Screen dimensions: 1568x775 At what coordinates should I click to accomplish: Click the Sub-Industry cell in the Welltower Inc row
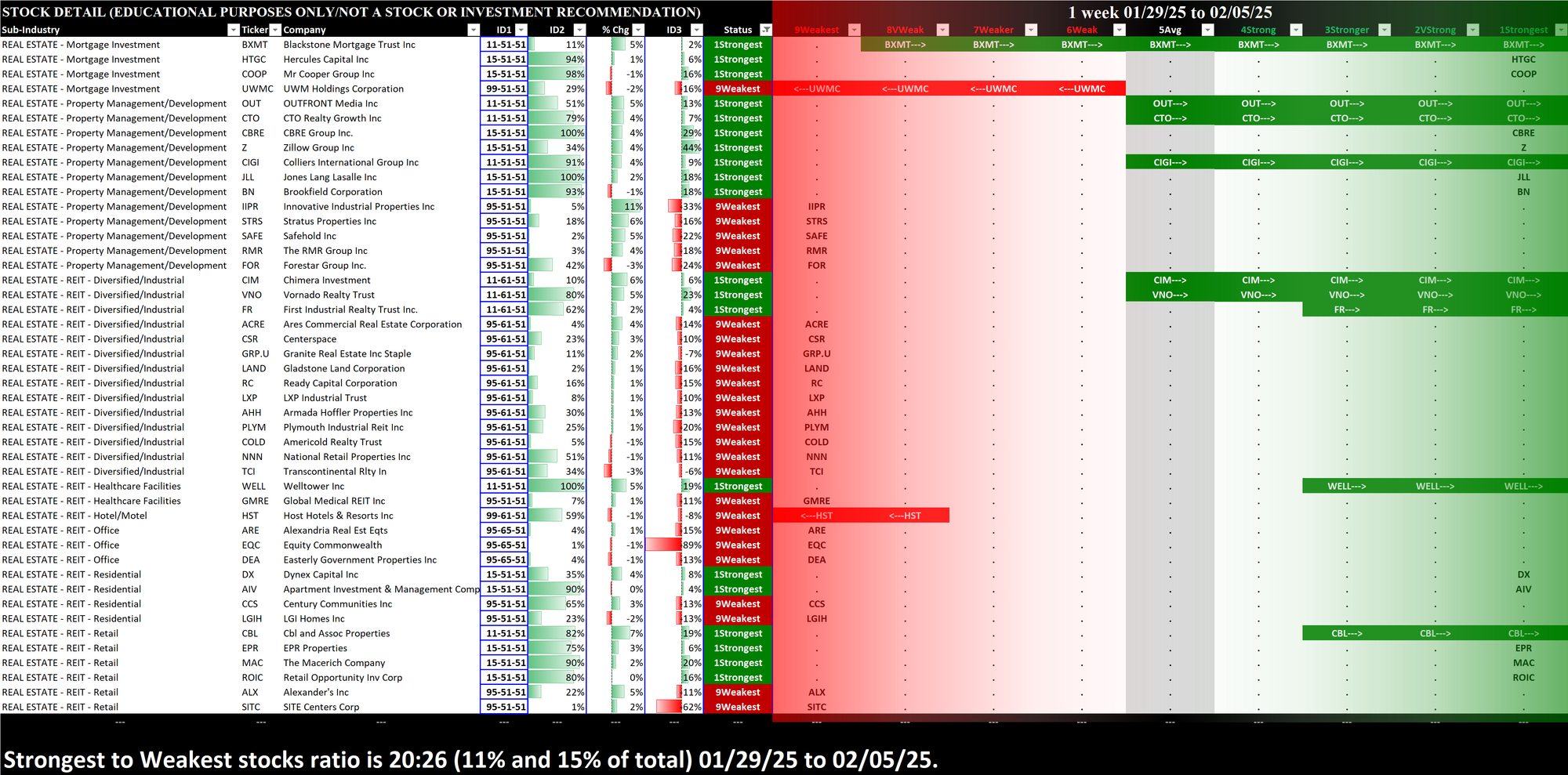click(x=120, y=486)
